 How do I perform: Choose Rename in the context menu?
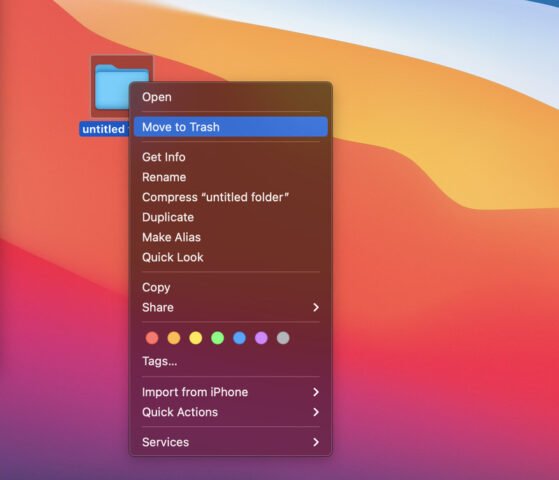(x=231, y=177)
